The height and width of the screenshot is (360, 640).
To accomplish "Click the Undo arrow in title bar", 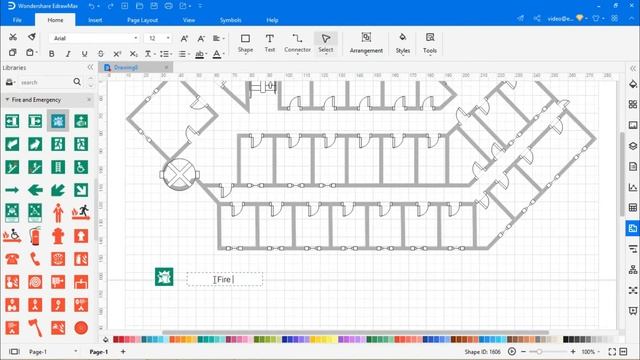I will [92, 6].
